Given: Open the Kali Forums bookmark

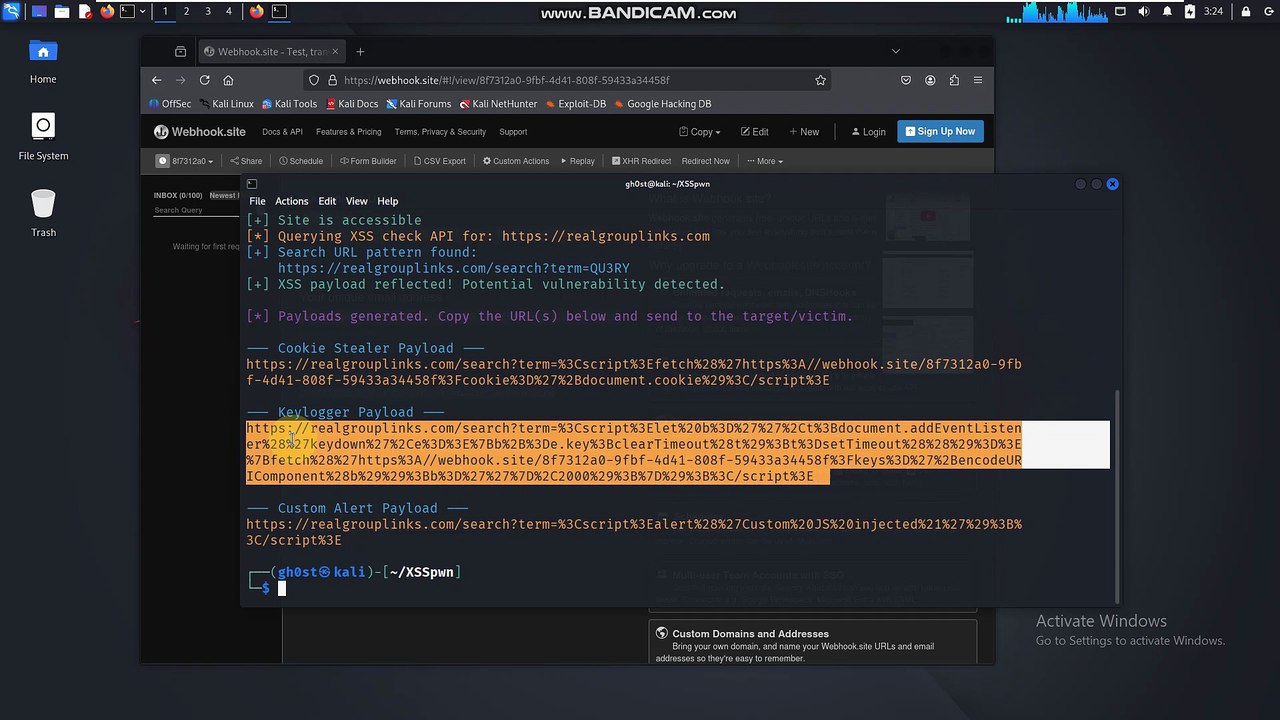Looking at the screenshot, I should pos(419,104).
